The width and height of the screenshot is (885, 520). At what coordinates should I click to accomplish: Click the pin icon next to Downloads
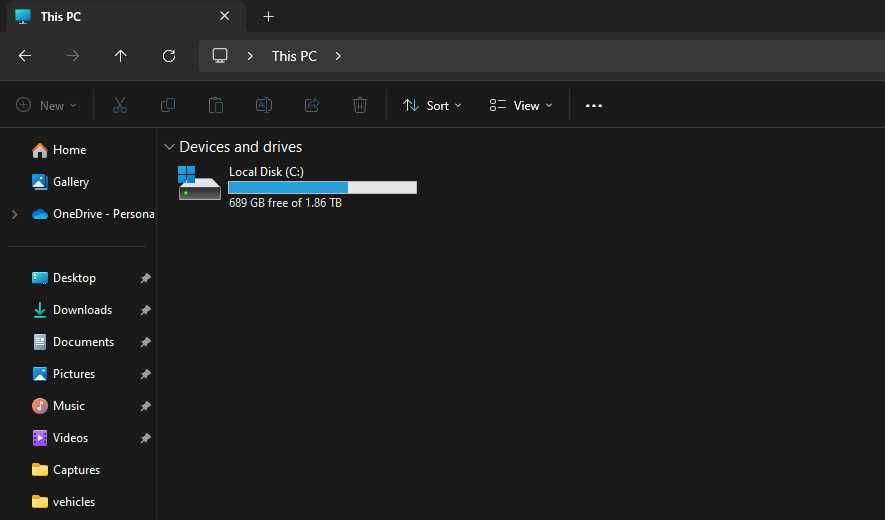point(145,310)
